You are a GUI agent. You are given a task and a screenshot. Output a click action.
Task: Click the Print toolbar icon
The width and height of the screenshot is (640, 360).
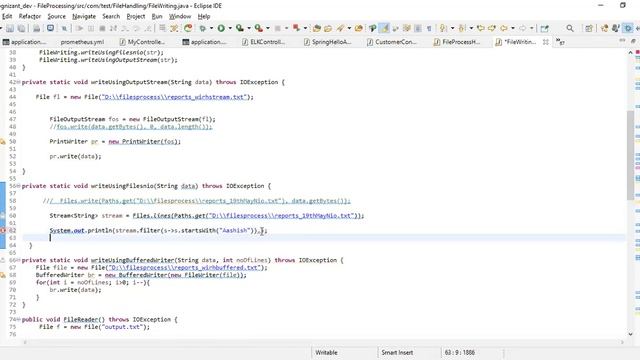[x=36, y=28]
